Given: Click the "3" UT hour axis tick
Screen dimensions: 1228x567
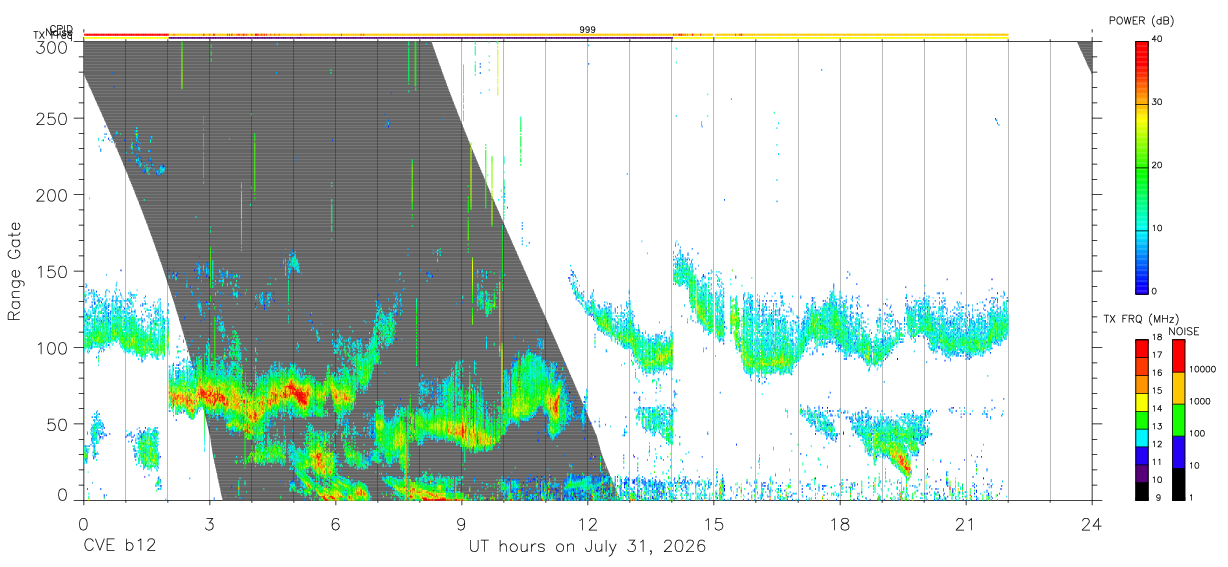Looking at the screenshot, I should point(209,524).
